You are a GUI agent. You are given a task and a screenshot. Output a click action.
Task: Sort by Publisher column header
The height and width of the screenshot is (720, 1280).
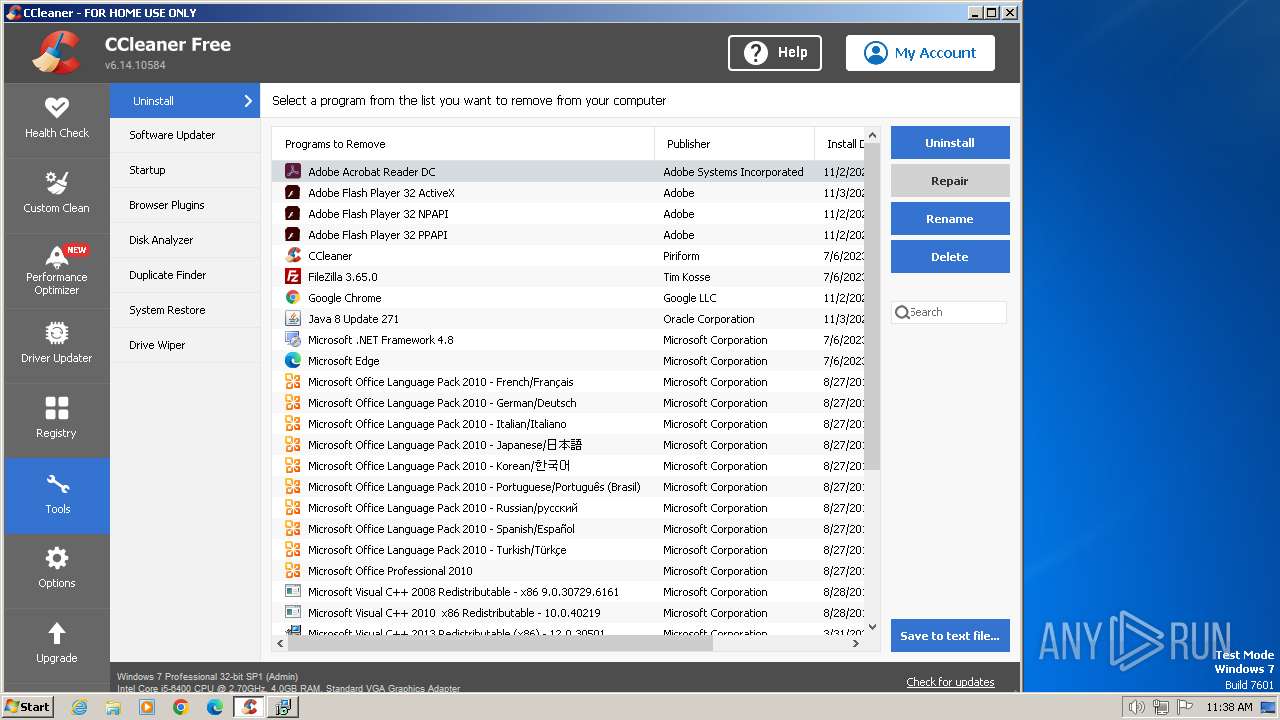(x=734, y=144)
